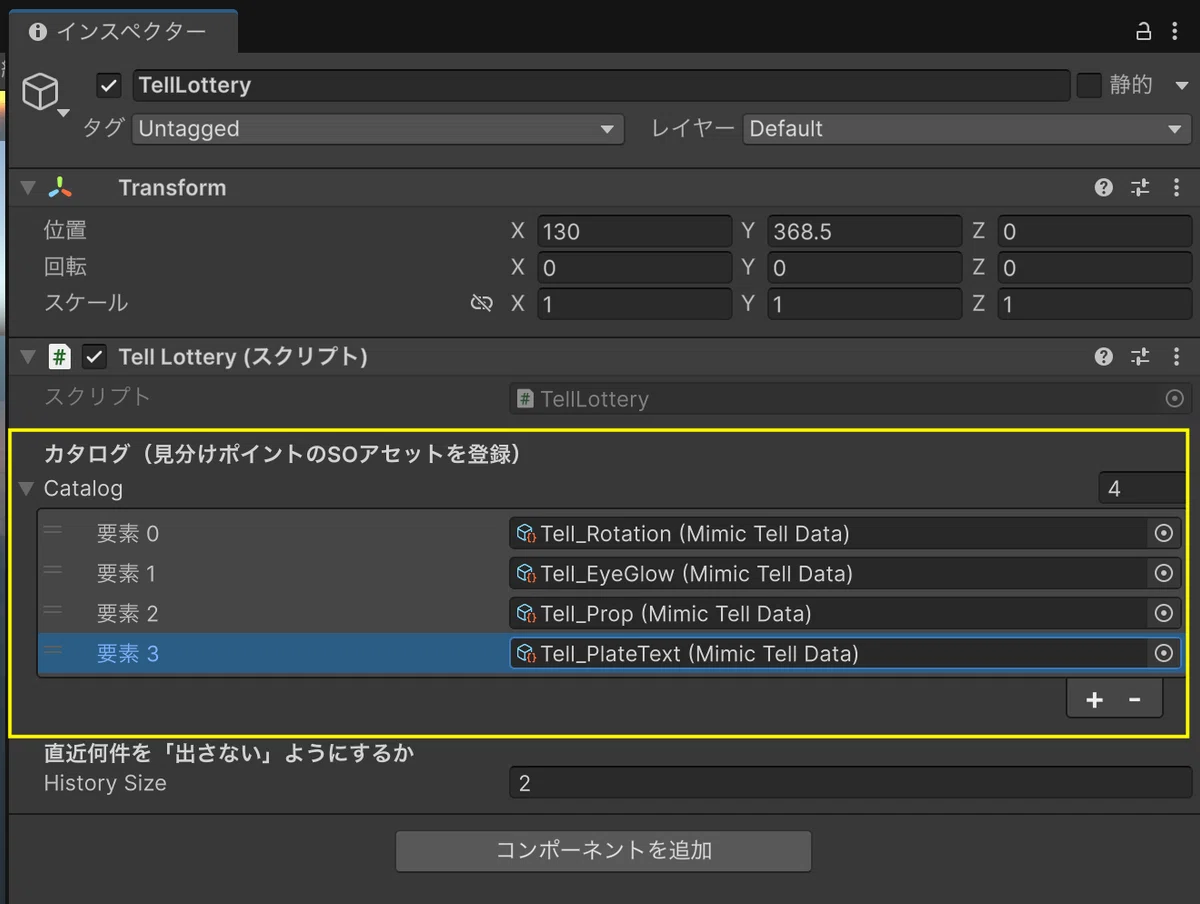Disable the Tell Lottery script component checkbox
This screenshot has width=1200, height=904.
94,356
